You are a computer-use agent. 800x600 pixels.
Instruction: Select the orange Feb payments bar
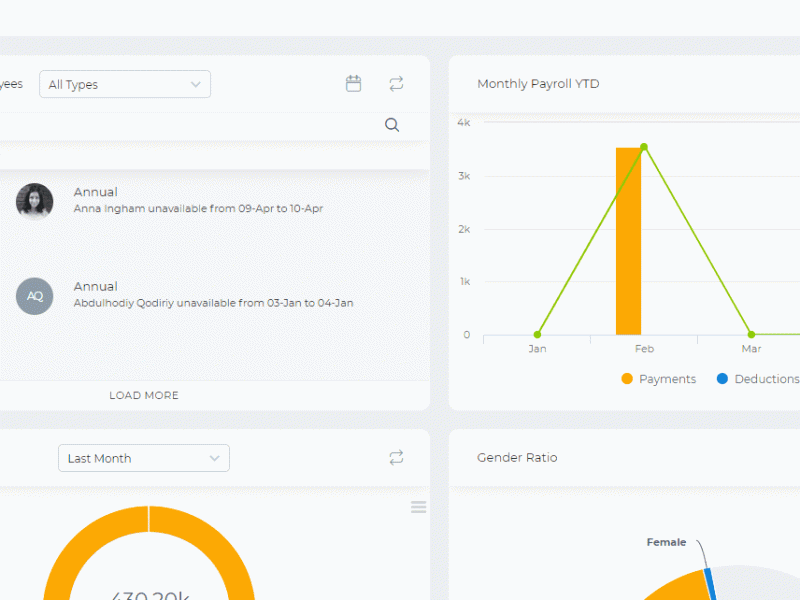pos(628,241)
